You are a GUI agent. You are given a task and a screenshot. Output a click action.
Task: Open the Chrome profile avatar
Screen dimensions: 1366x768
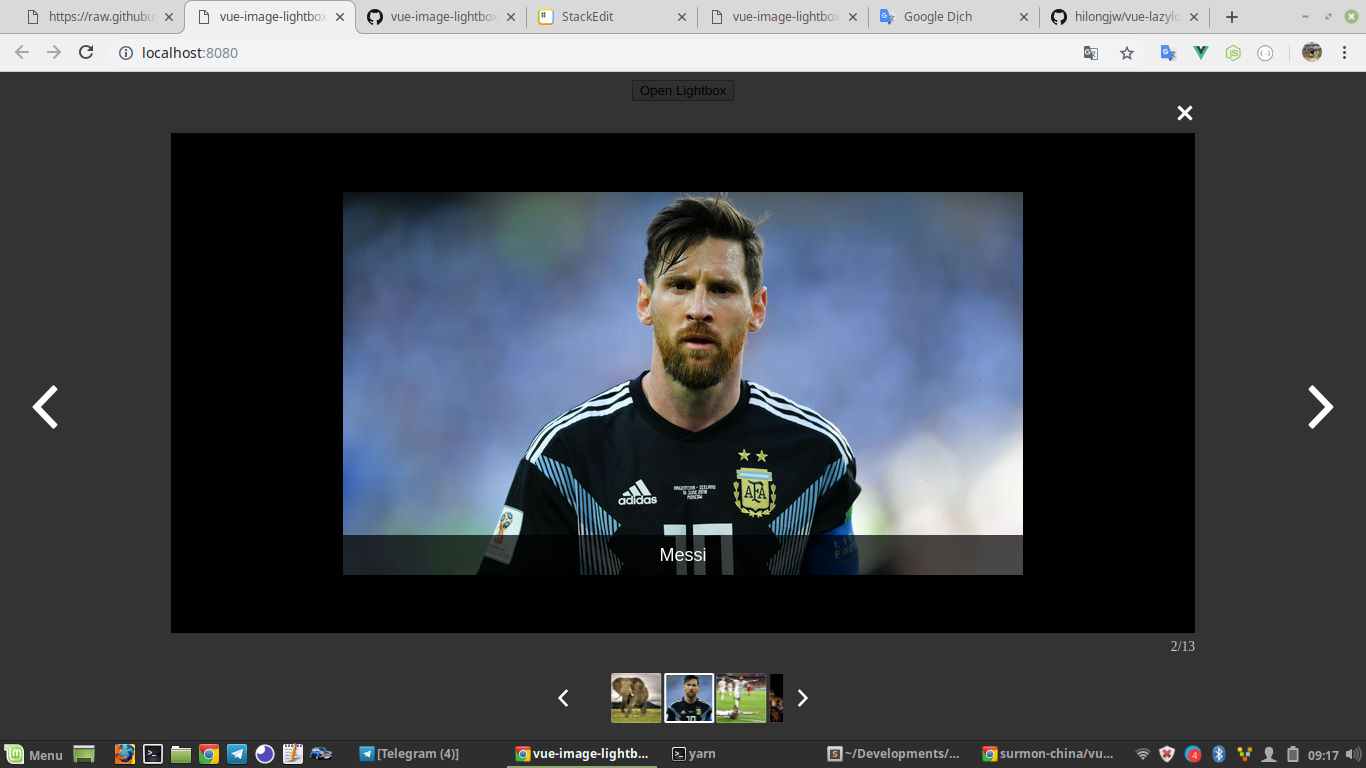(x=1312, y=53)
